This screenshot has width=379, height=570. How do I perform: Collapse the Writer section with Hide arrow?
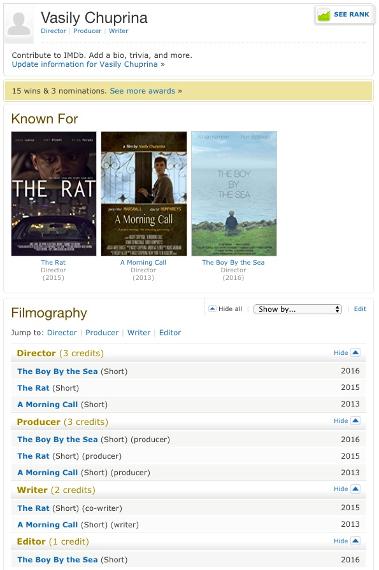coord(355,489)
